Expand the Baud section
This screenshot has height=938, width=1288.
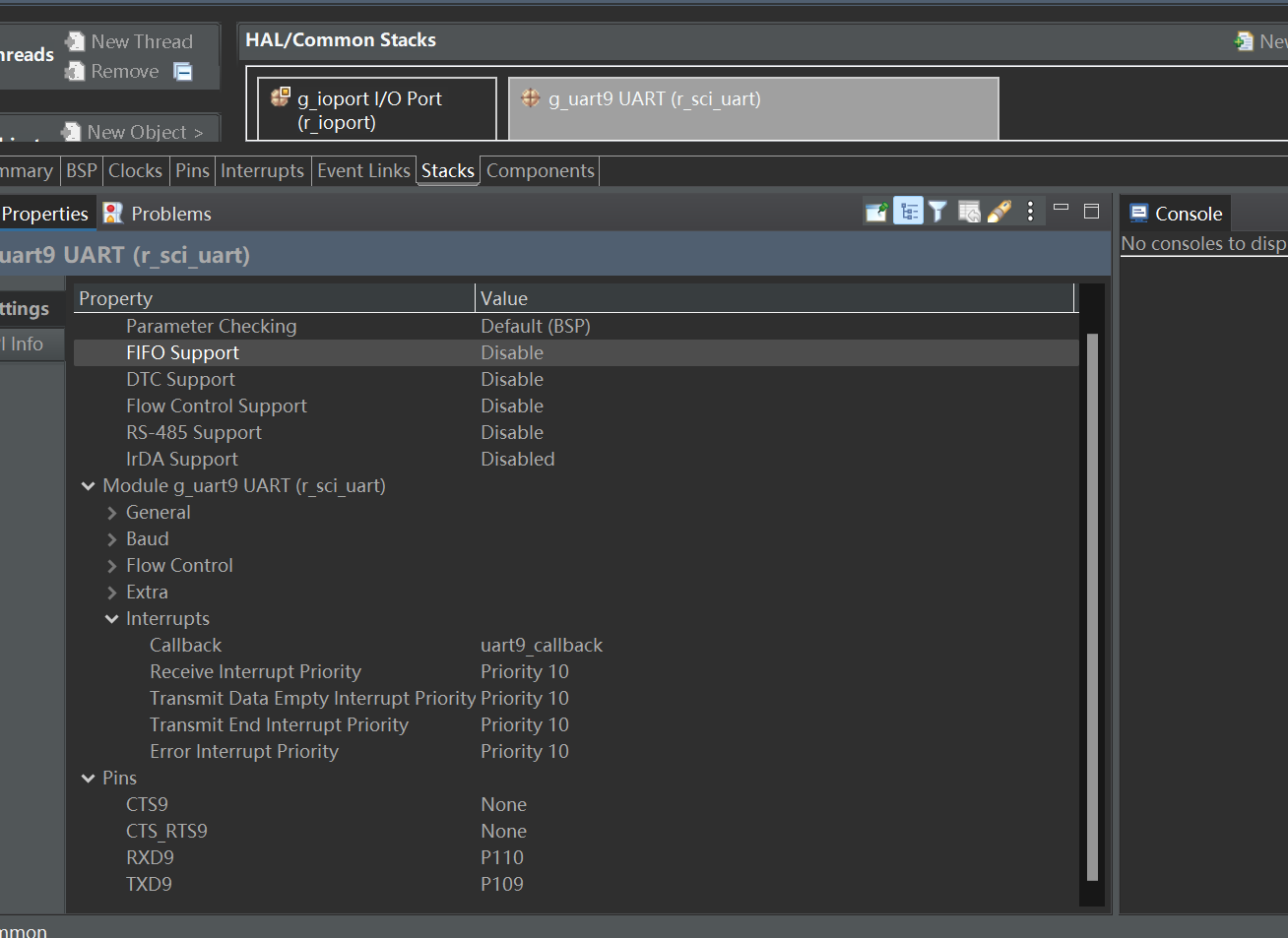point(111,539)
